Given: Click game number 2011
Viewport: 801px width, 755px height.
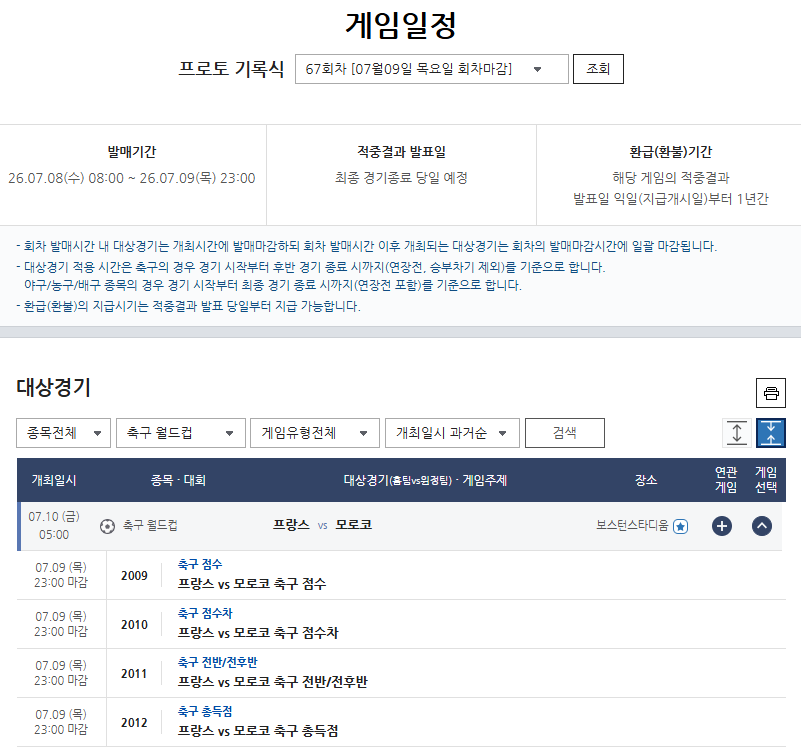Looking at the screenshot, I should click(134, 674).
